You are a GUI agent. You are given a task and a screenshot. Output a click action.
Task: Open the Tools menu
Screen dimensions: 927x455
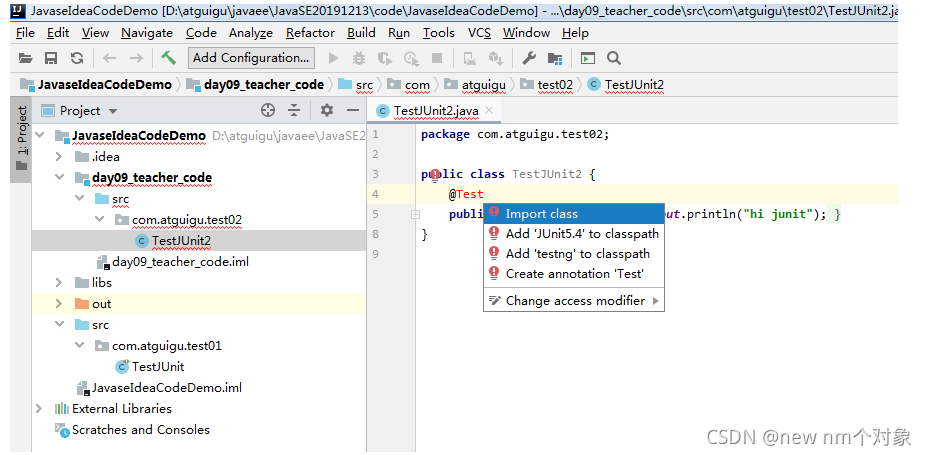click(x=439, y=33)
